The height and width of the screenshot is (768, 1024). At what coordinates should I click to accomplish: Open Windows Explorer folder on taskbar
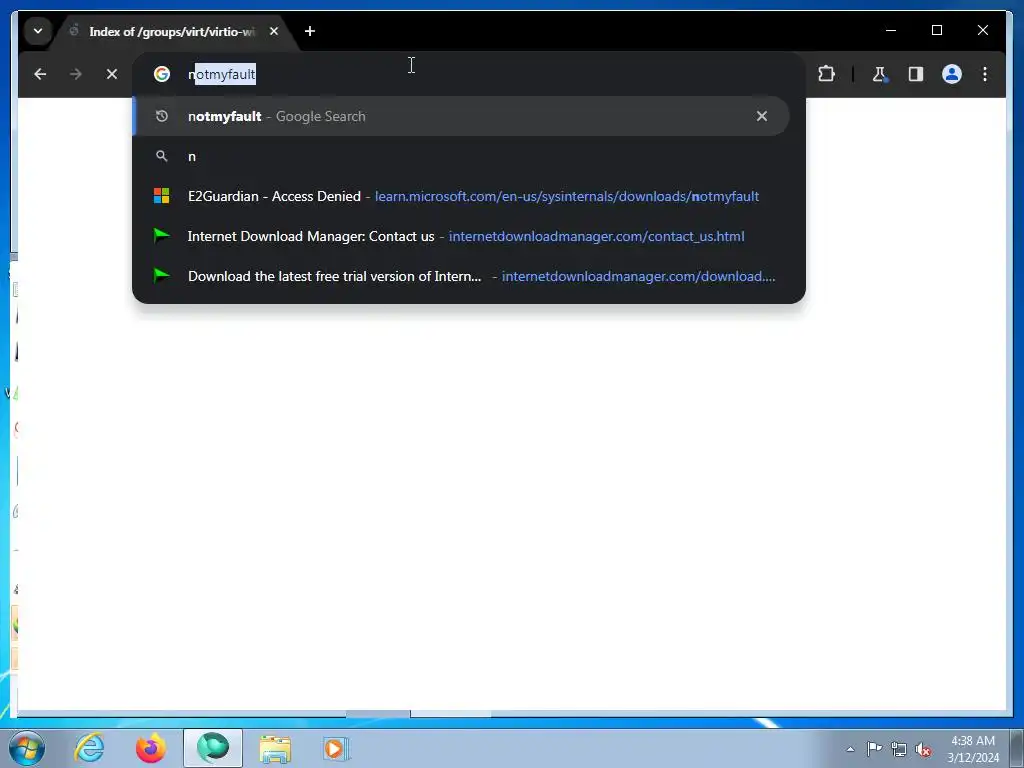(x=275, y=748)
